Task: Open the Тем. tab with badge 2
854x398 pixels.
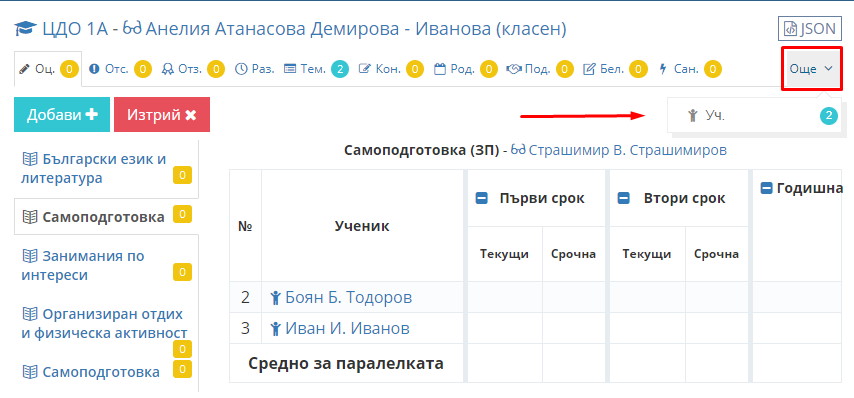Action: point(316,69)
